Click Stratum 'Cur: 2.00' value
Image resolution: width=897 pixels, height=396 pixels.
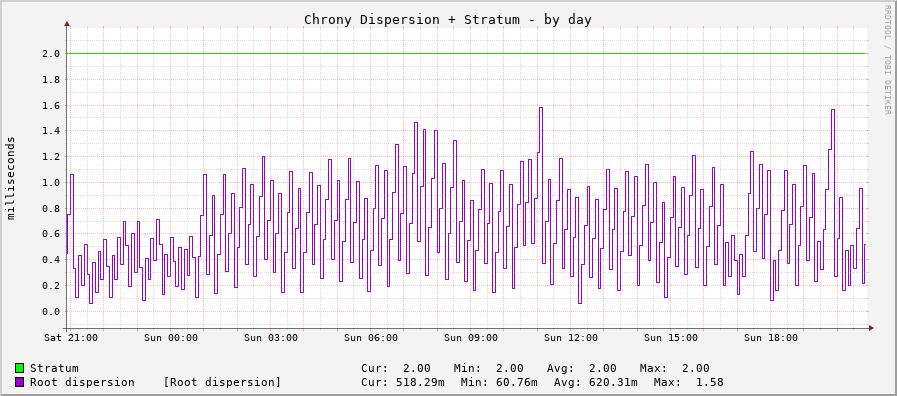click(396, 369)
